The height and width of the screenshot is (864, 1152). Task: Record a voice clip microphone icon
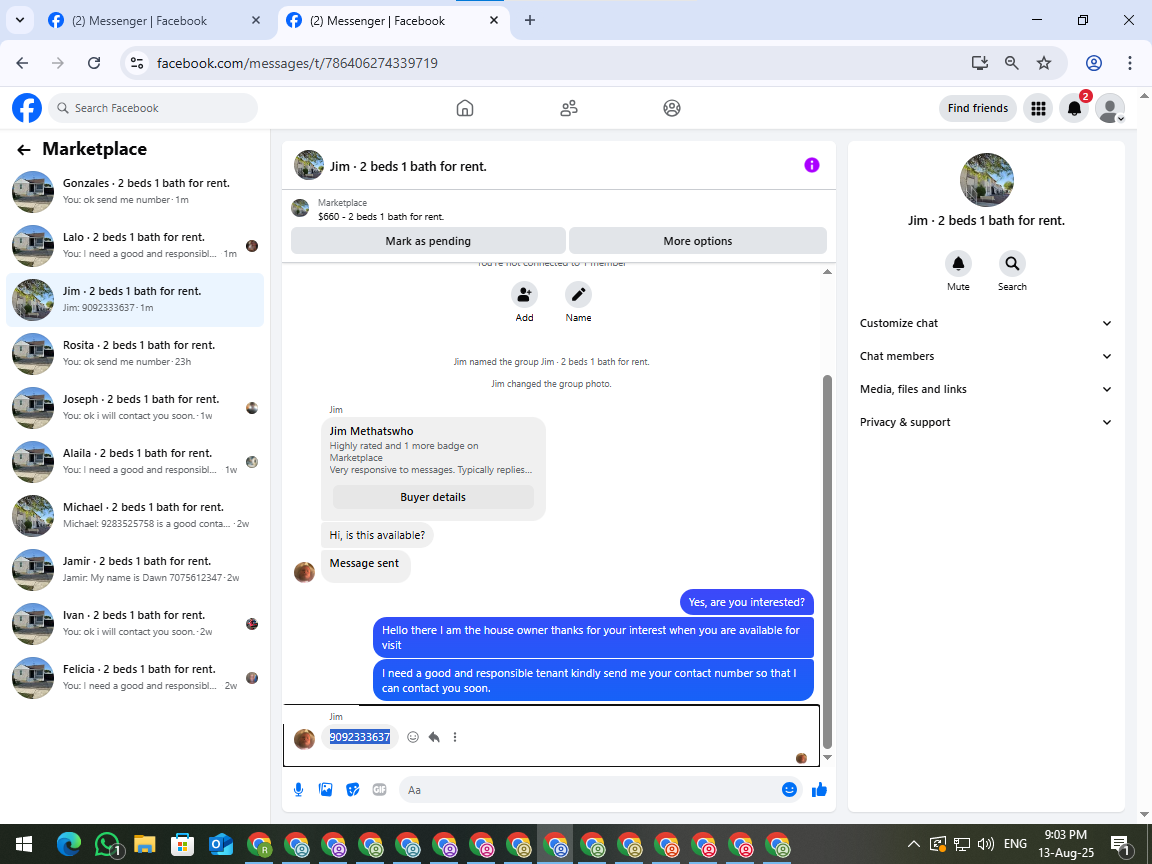pos(298,790)
